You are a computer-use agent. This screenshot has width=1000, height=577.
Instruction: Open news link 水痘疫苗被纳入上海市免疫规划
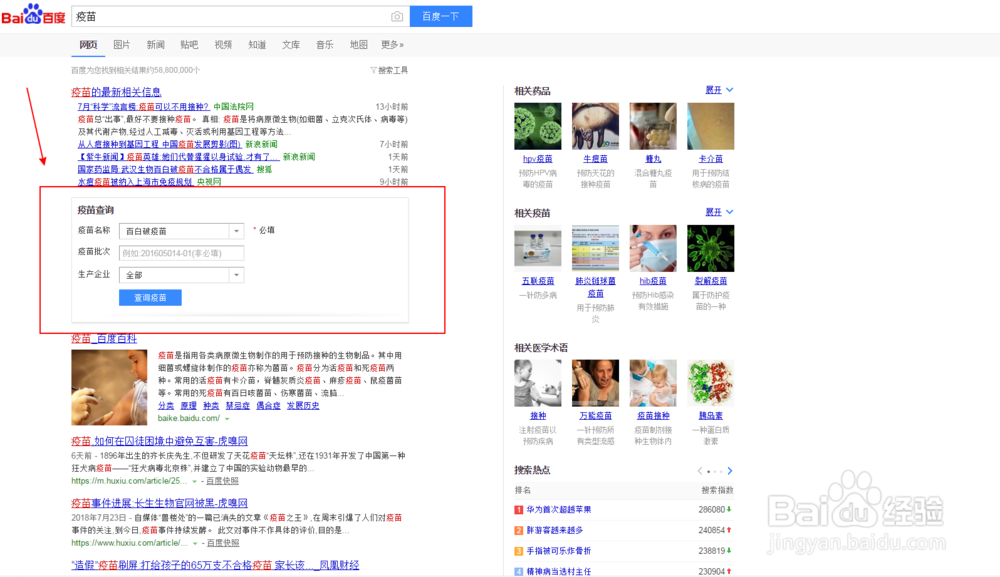click(x=135, y=182)
